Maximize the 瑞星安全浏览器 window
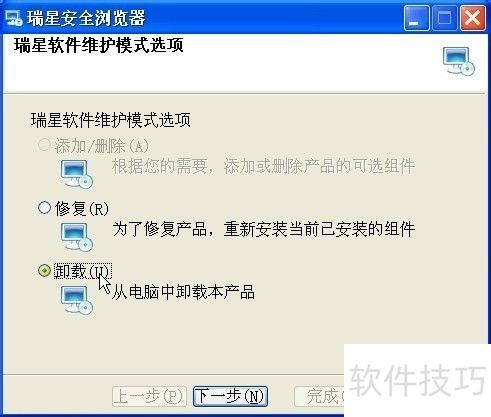This screenshot has height=417, width=491. pyautogui.click(x=444, y=18)
